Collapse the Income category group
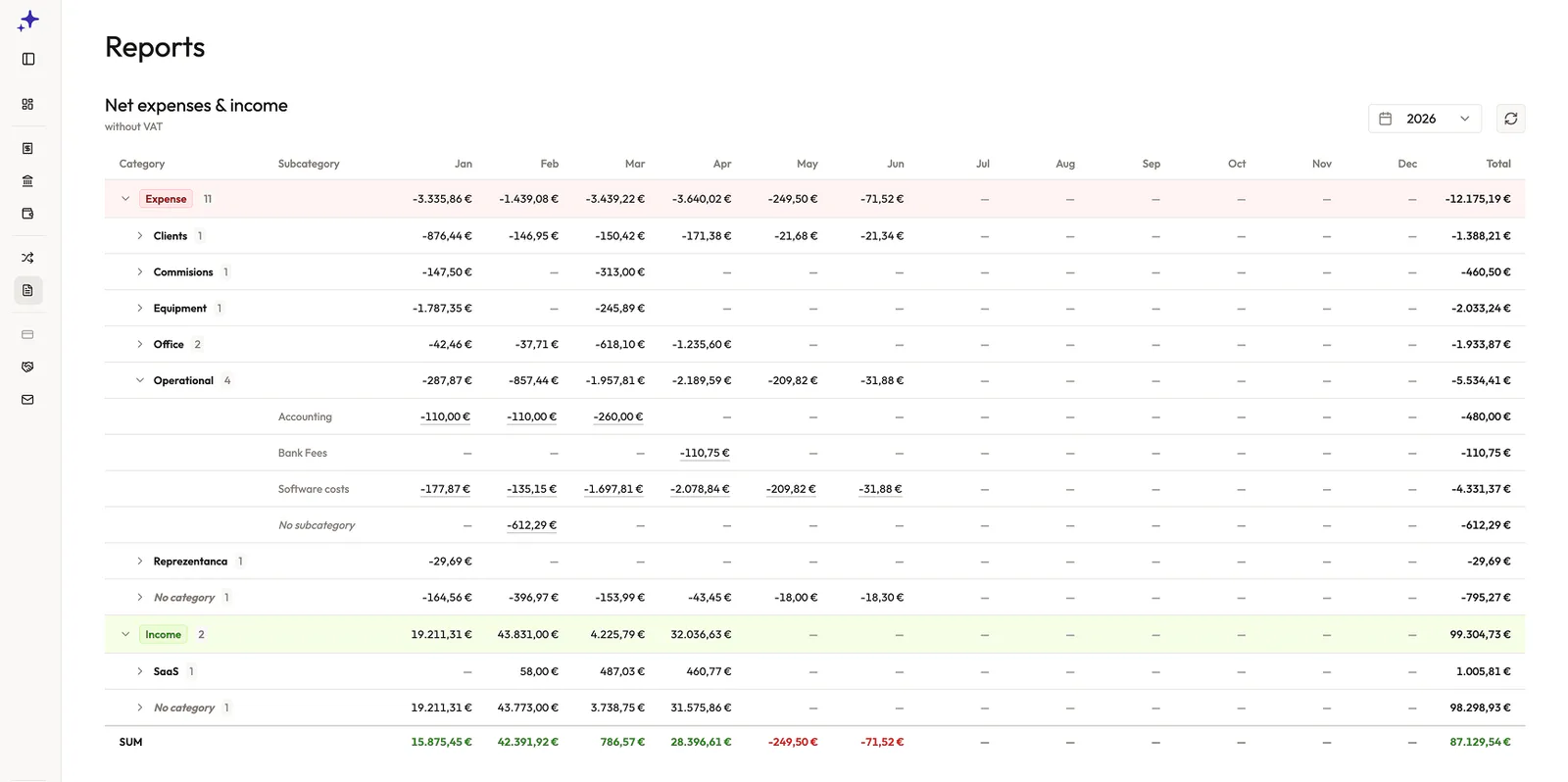 (x=125, y=635)
